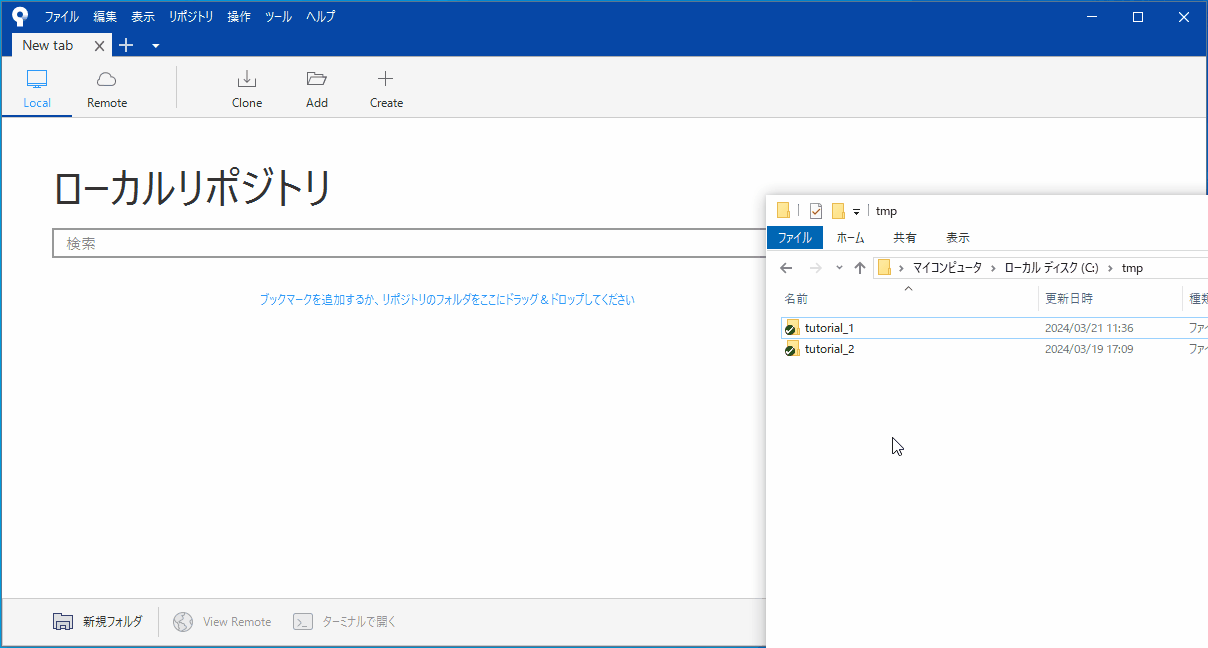Focus the 検索 search field
Image resolution: width=1208 pixels, height=648 pixels.
(409, 243)
